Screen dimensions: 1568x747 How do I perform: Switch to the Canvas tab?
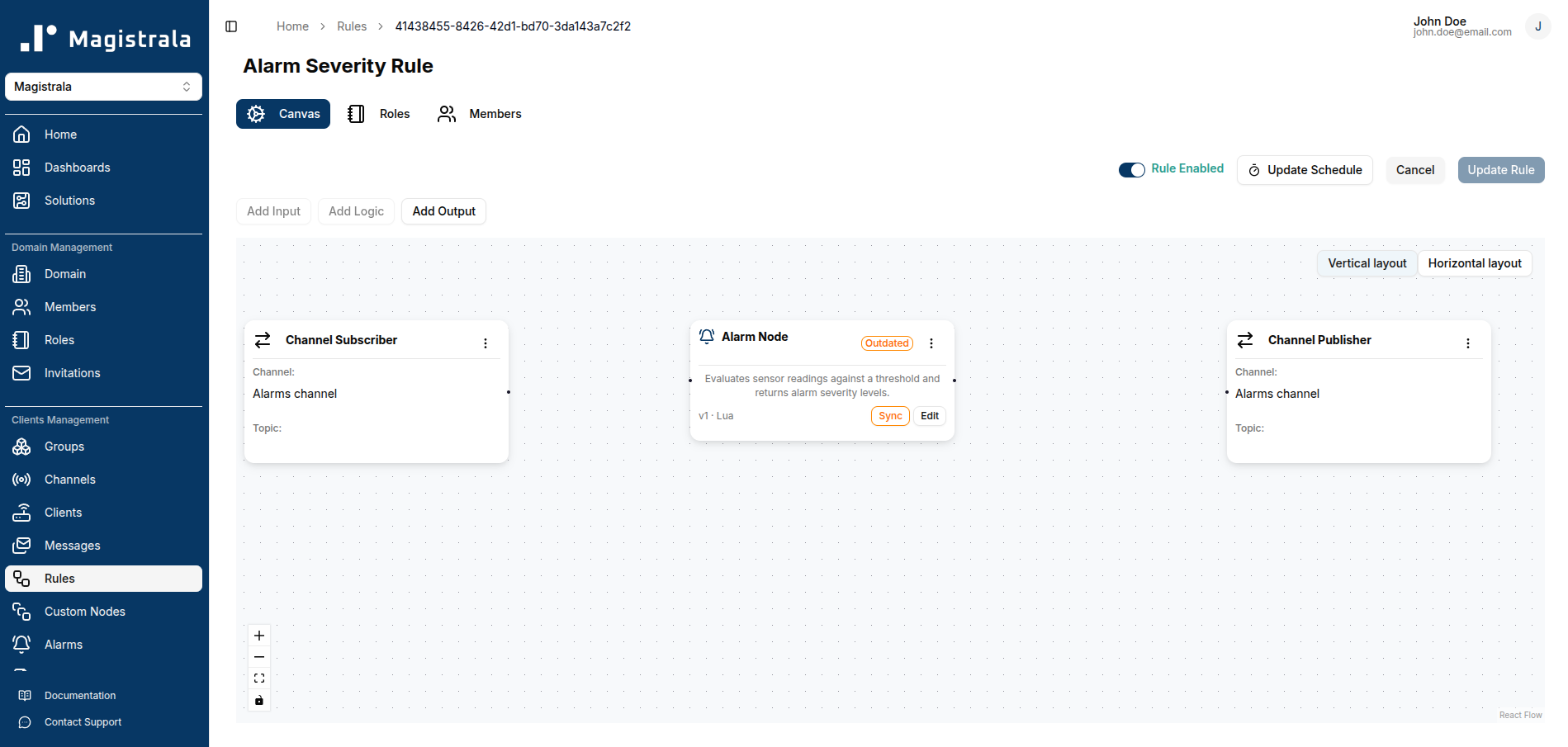(283, 114)
